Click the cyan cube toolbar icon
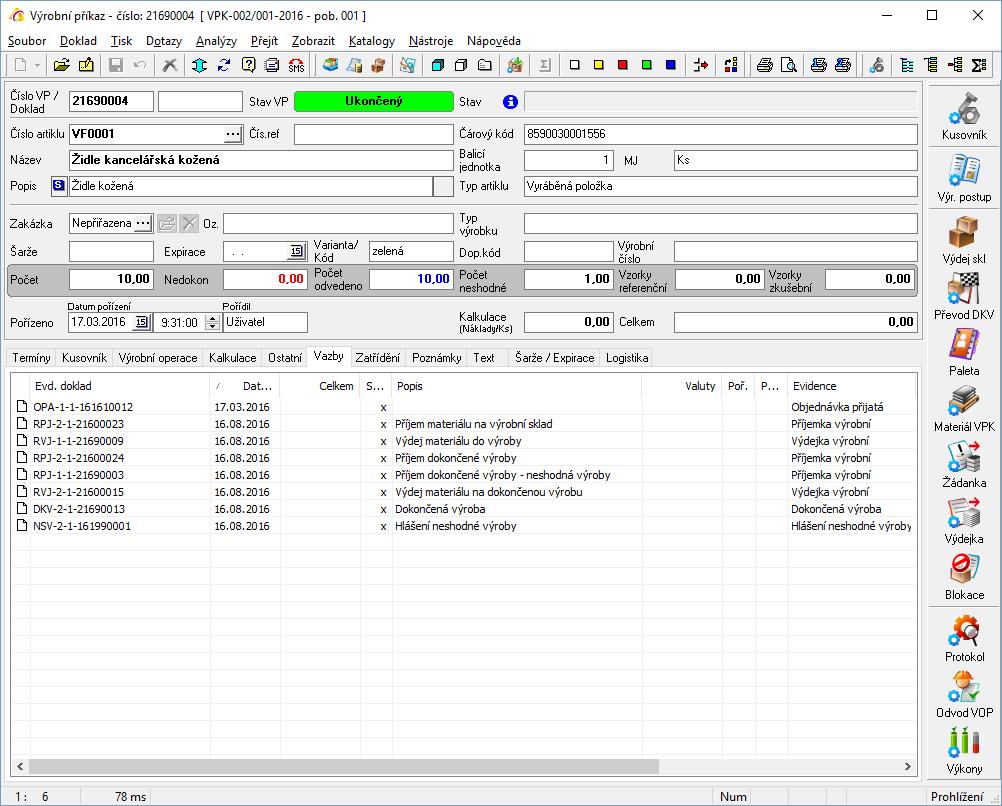1002x806 pixels. point(438,65)
